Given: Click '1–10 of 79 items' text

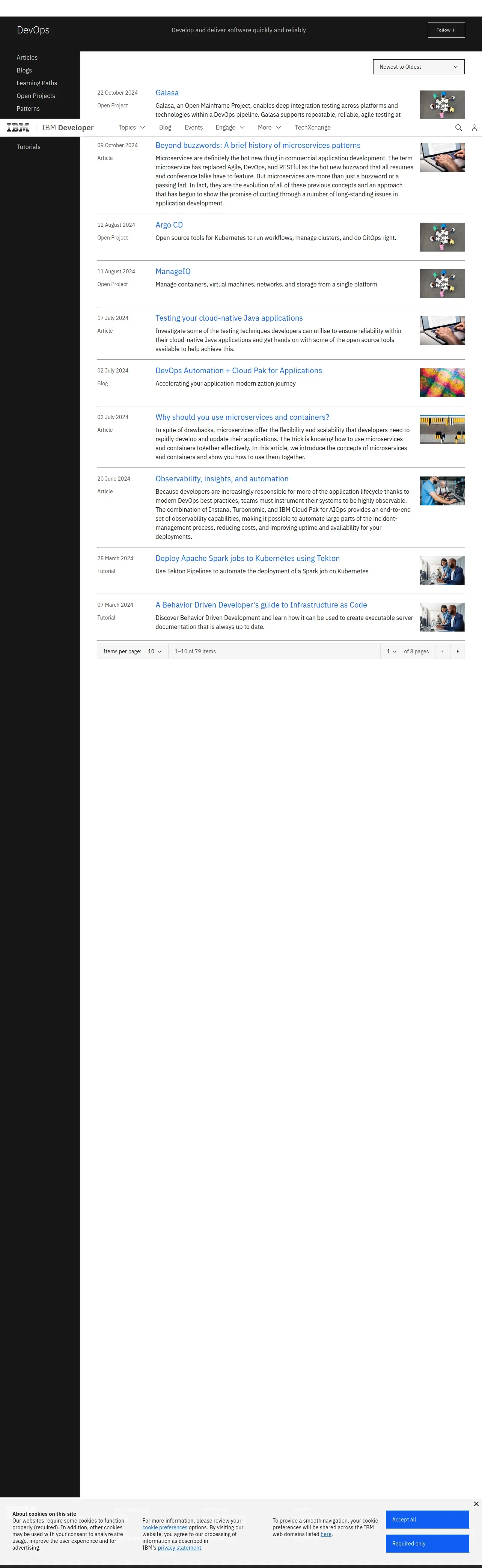Looking at the screenshot, I should click(x=195, y=651).
